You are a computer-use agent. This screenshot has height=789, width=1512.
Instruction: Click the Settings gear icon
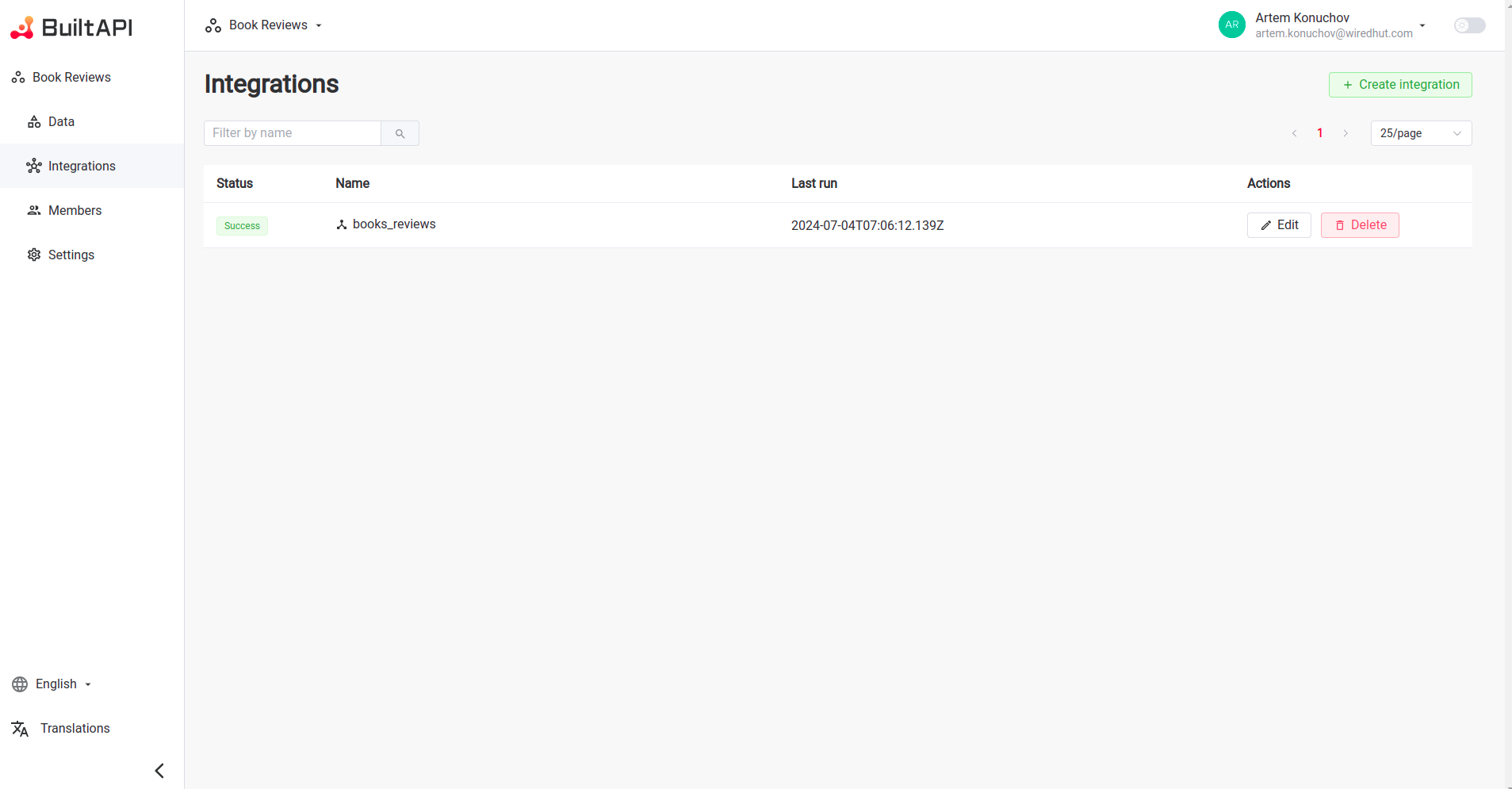click(34, 255)
